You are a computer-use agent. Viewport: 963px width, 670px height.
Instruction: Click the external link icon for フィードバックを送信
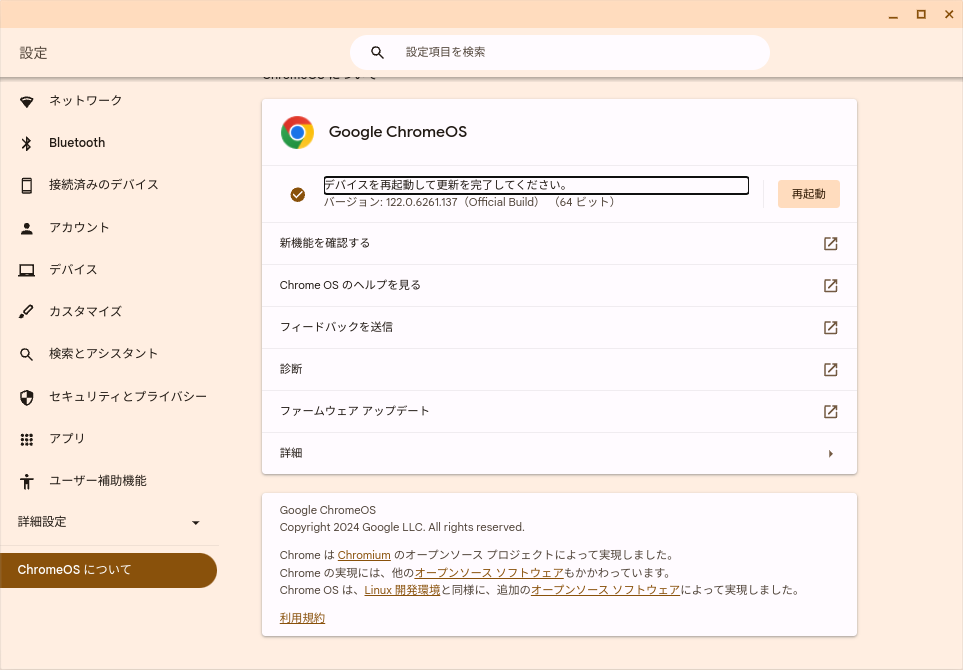click(x=830, y=327)
